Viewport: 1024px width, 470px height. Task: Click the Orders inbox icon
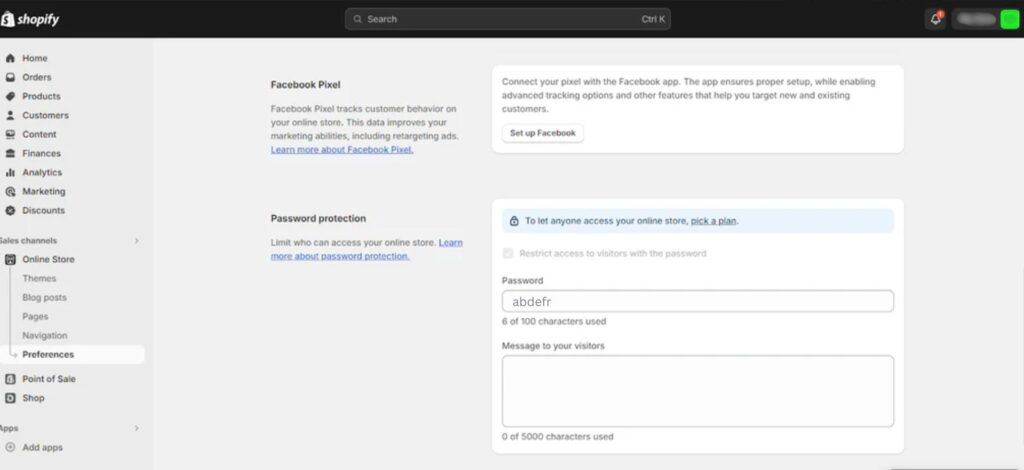(11, 77)
